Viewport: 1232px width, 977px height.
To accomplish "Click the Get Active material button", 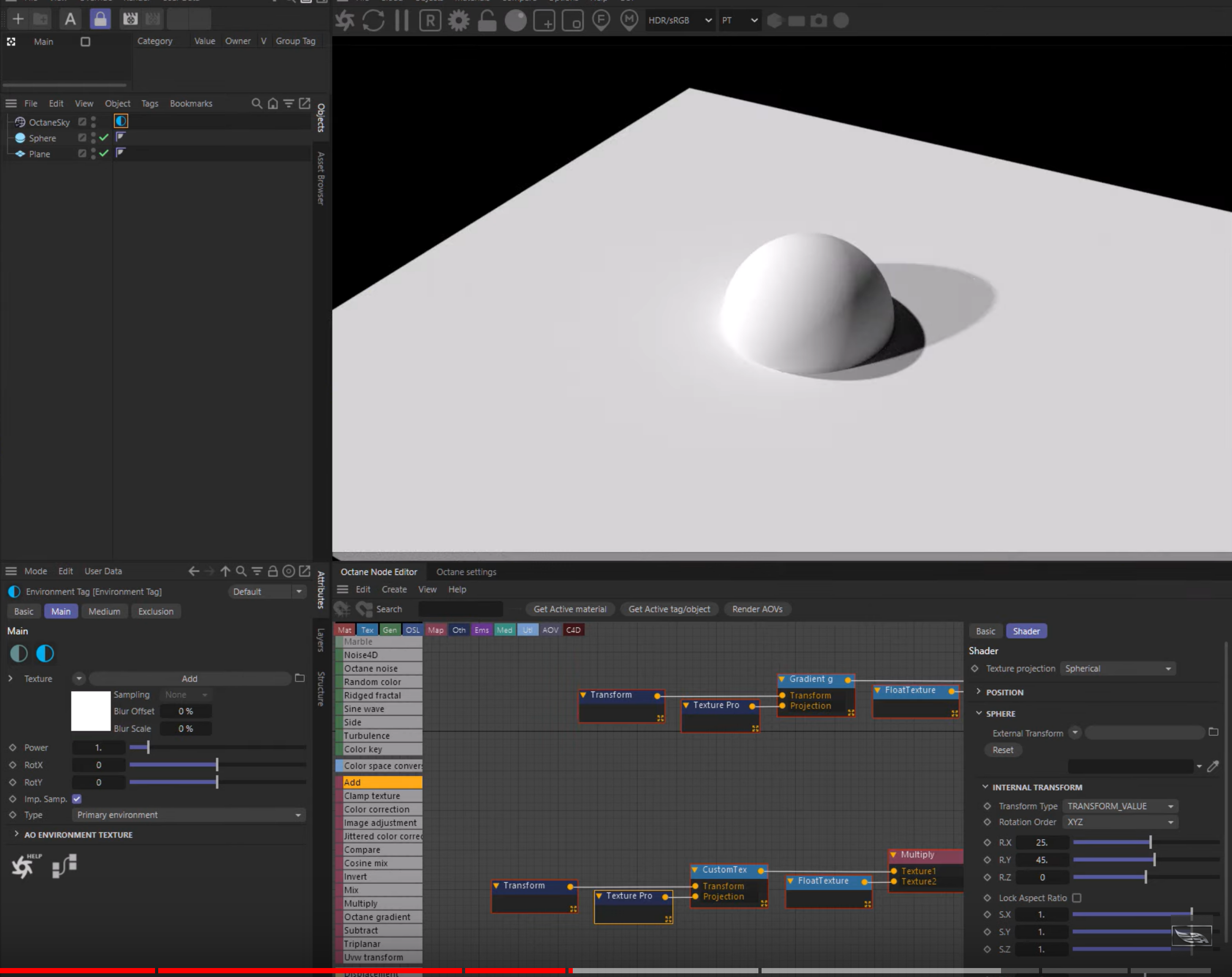I will coord(569,609).
